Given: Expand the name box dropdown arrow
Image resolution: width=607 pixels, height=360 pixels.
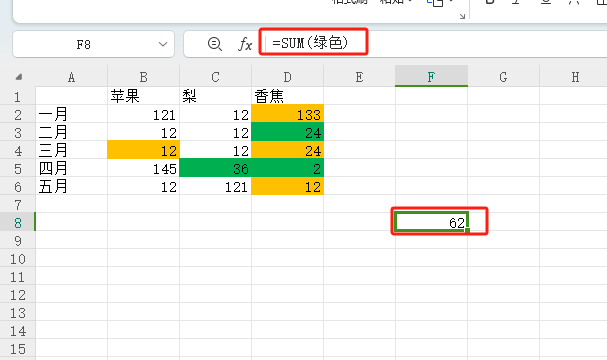Looking at the screenshot, I should tap(163, 44).
